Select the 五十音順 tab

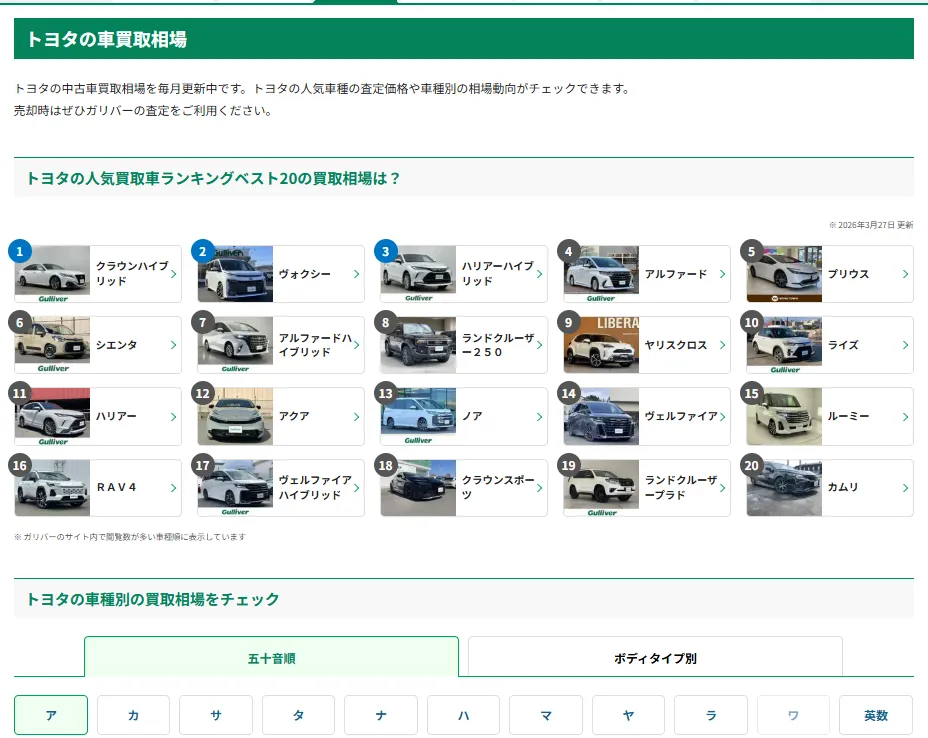tap(271, 657)
